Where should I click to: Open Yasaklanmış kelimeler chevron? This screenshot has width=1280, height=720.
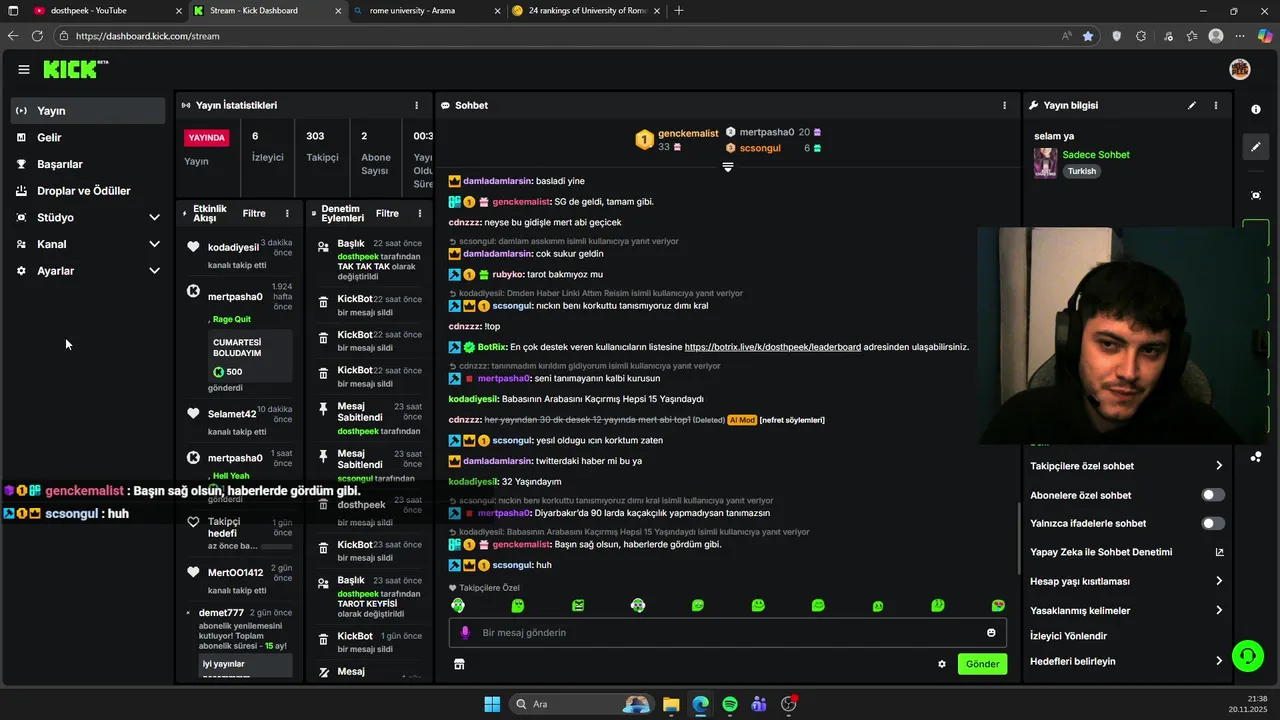click(1219, 611)
